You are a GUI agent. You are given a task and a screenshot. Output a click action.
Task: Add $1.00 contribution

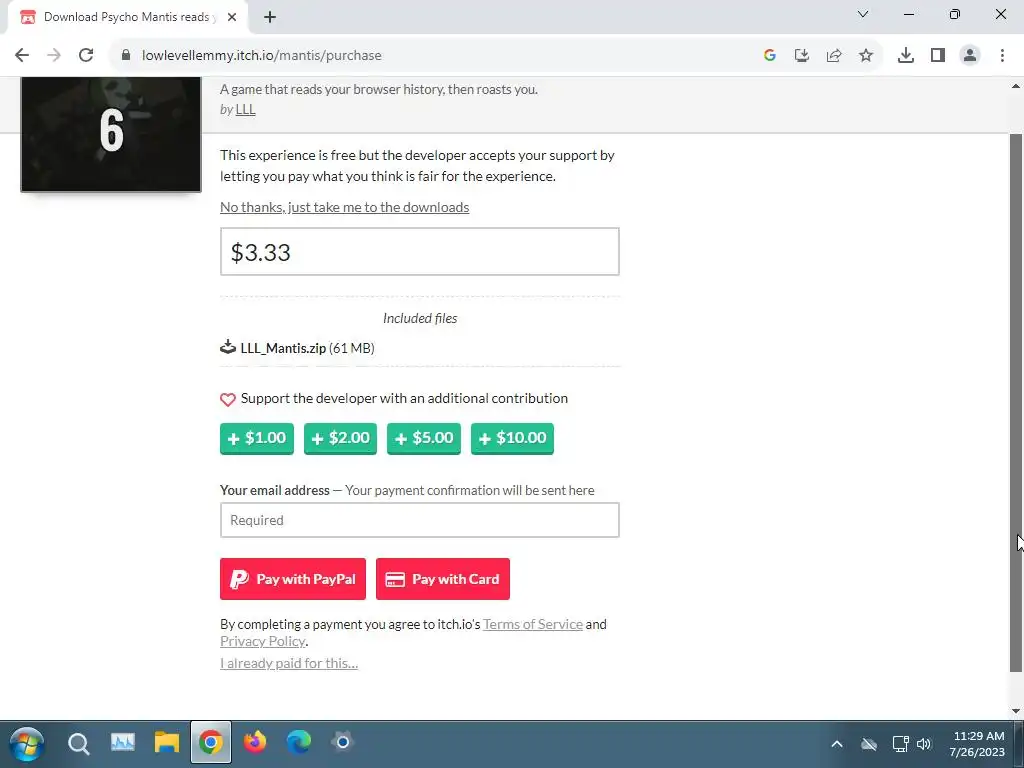tap(257, 438)
